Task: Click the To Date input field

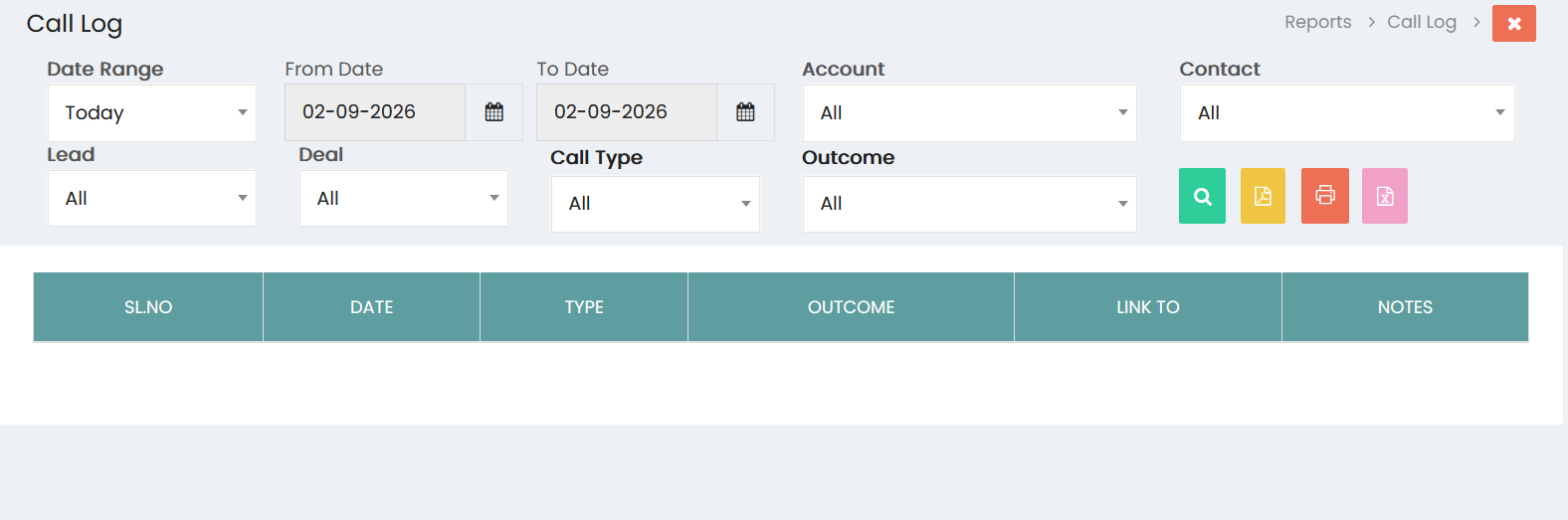Action: click(627, 112)
